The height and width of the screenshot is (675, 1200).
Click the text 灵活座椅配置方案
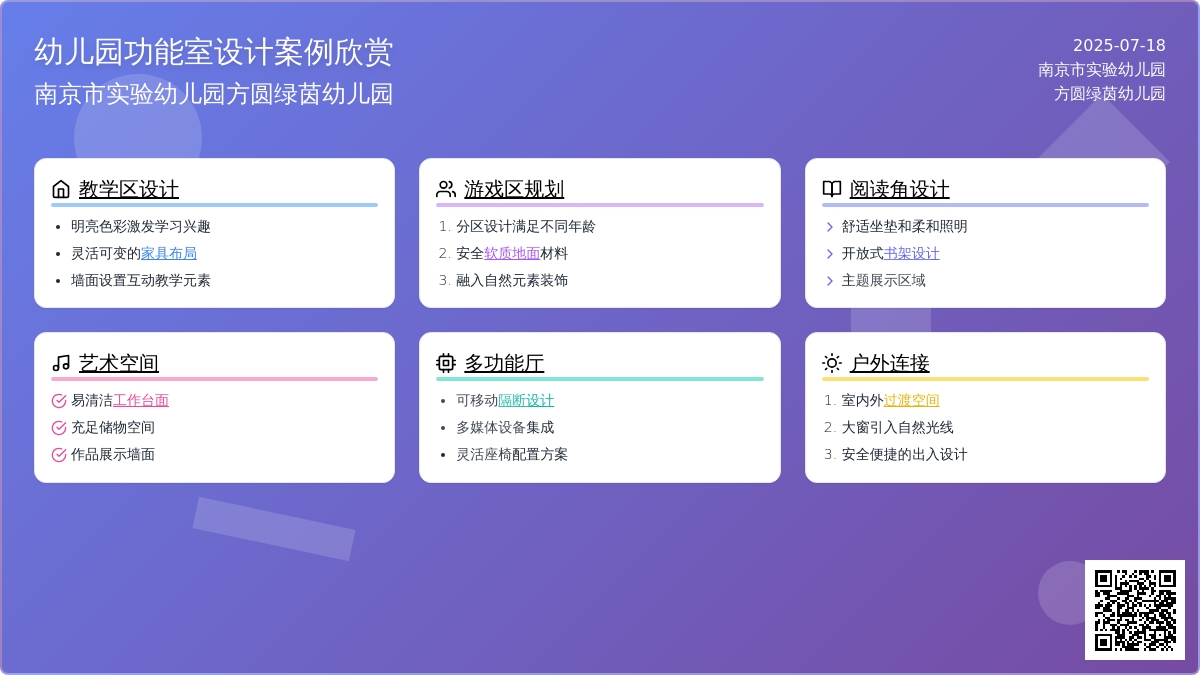[x=512, y=454]
